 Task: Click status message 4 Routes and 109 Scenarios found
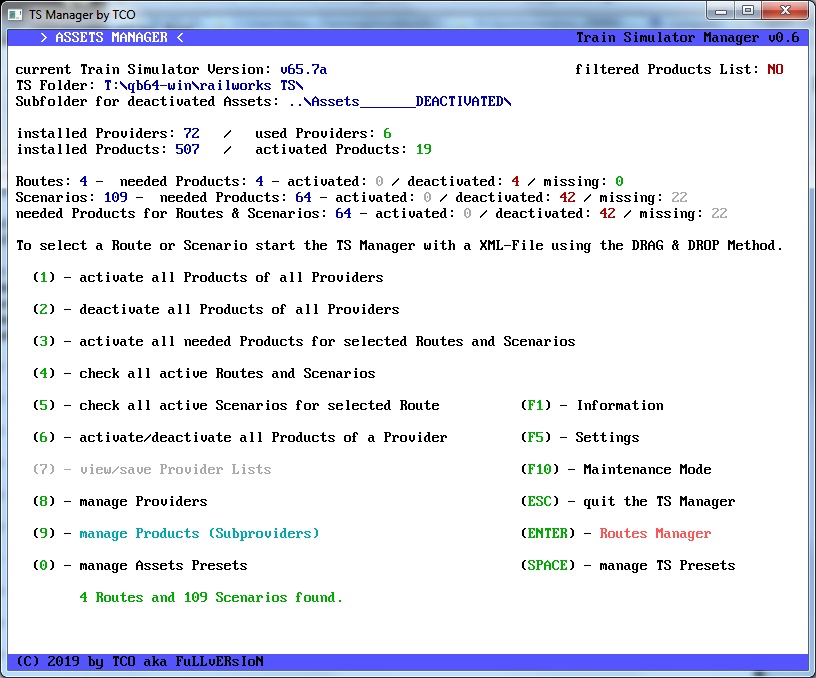(x=211, y=597)
